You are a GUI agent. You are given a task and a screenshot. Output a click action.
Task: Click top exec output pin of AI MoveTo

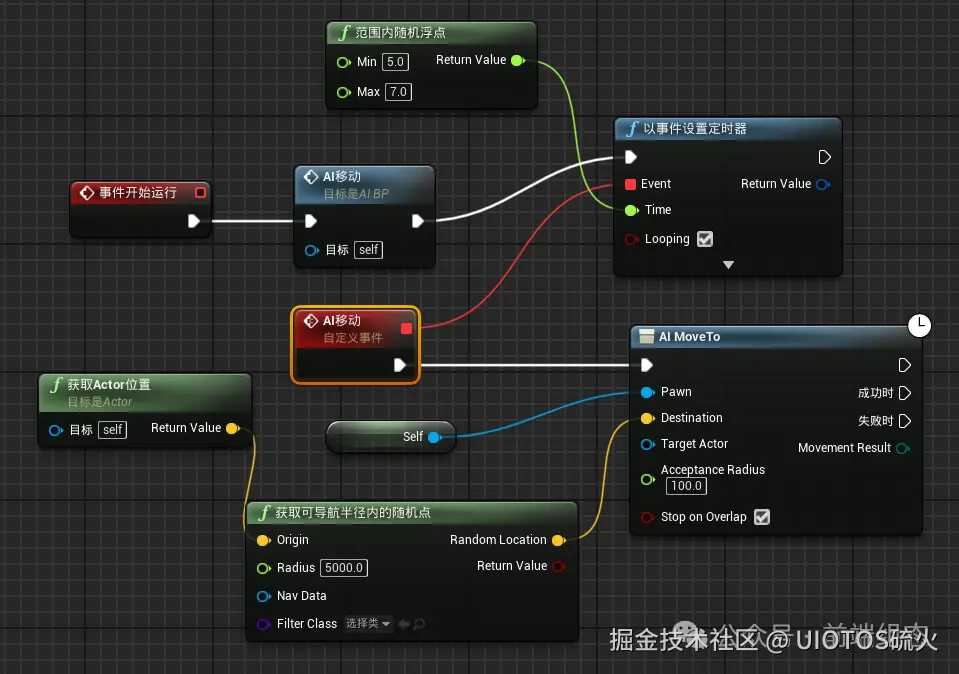(905, 365)
